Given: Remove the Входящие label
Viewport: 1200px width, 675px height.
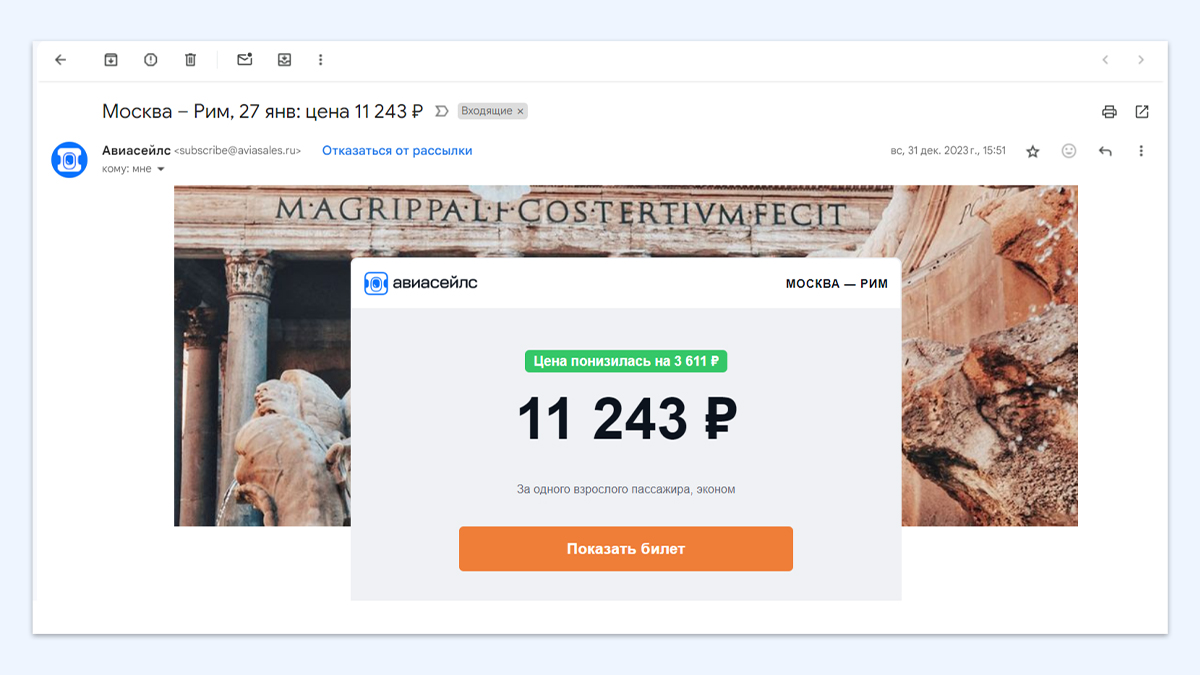Looking at the screenshot, I should coord(520,111).
